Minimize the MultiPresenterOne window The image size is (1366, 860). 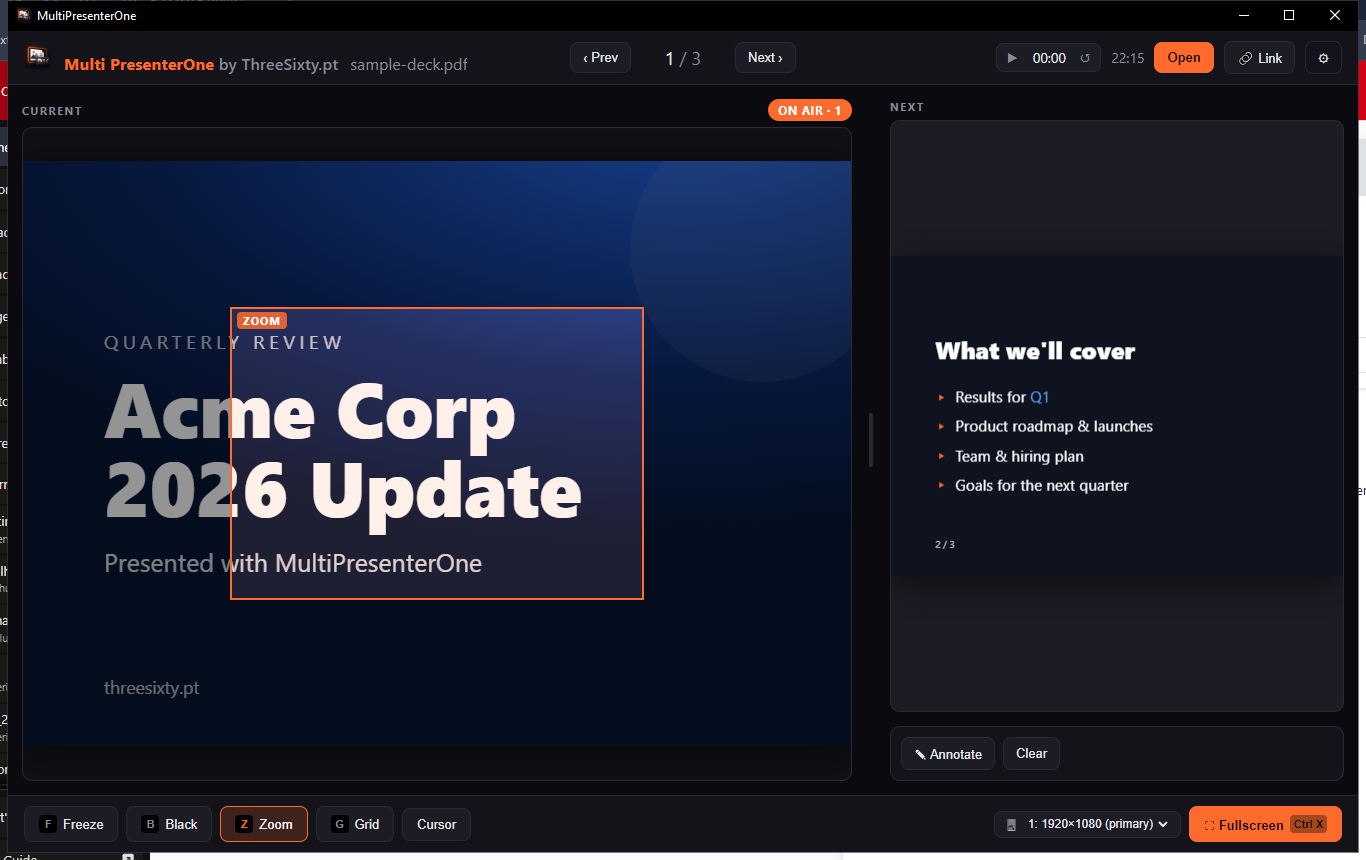pyautogui.click(x=1244, y=15)
